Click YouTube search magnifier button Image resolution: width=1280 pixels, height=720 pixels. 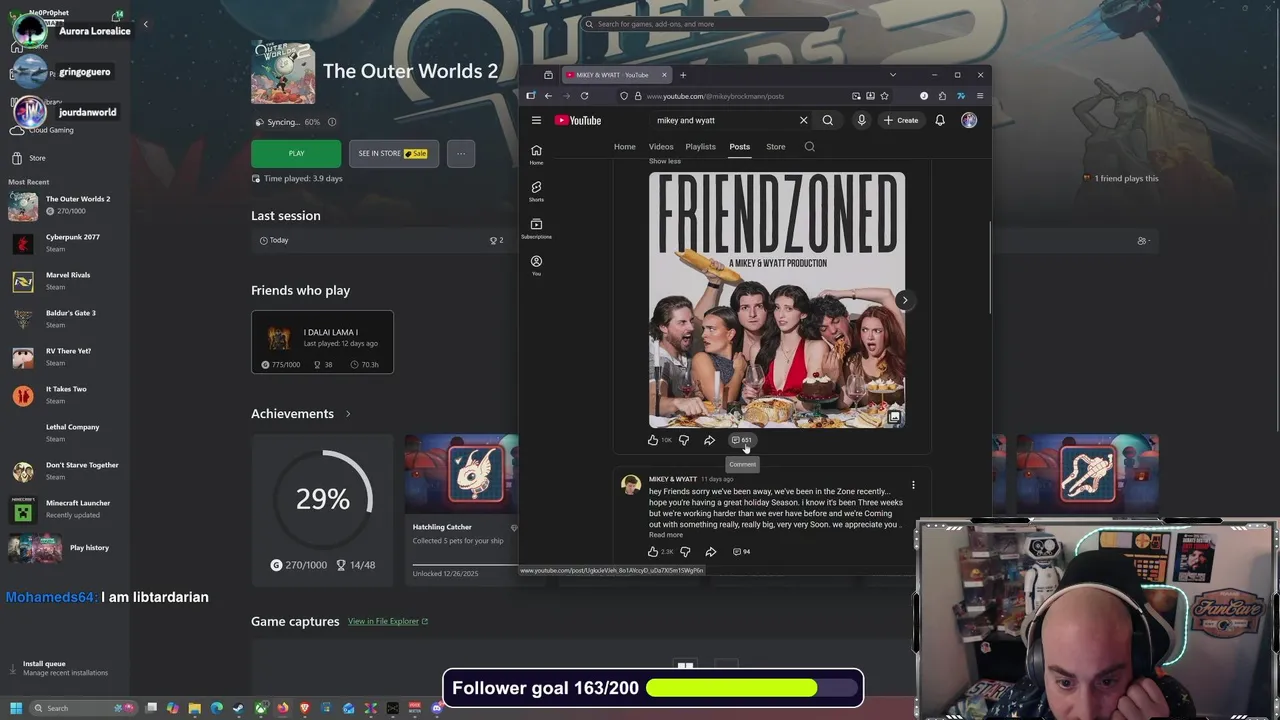coord(828,120)
